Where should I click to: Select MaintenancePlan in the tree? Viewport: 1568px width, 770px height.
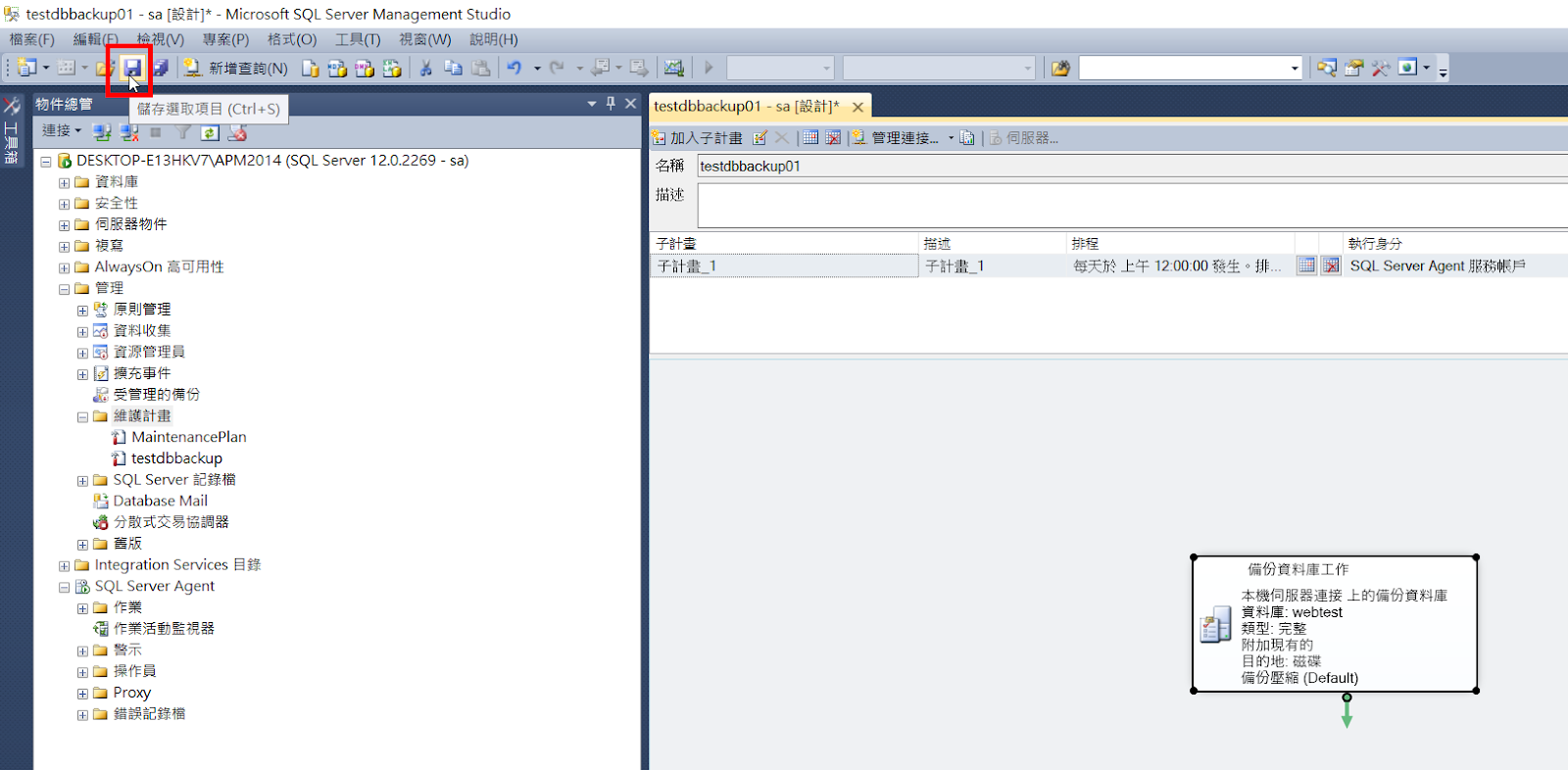[189, 437]
